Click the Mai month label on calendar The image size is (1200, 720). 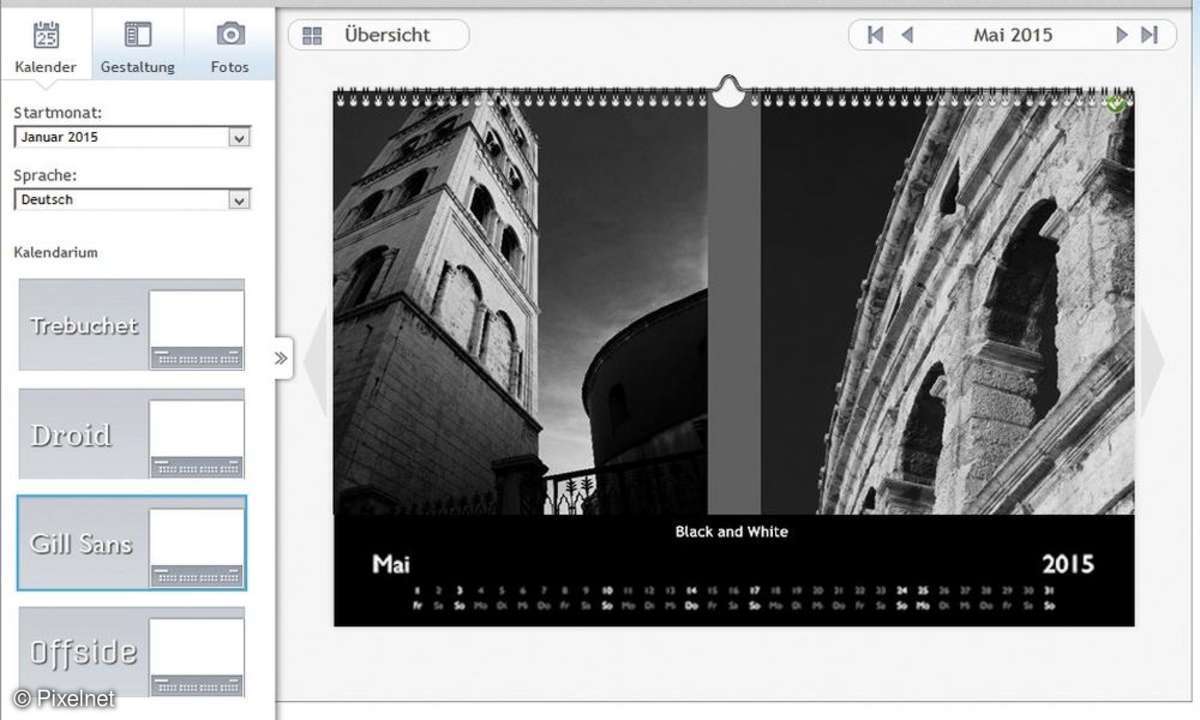pos(391,564)
